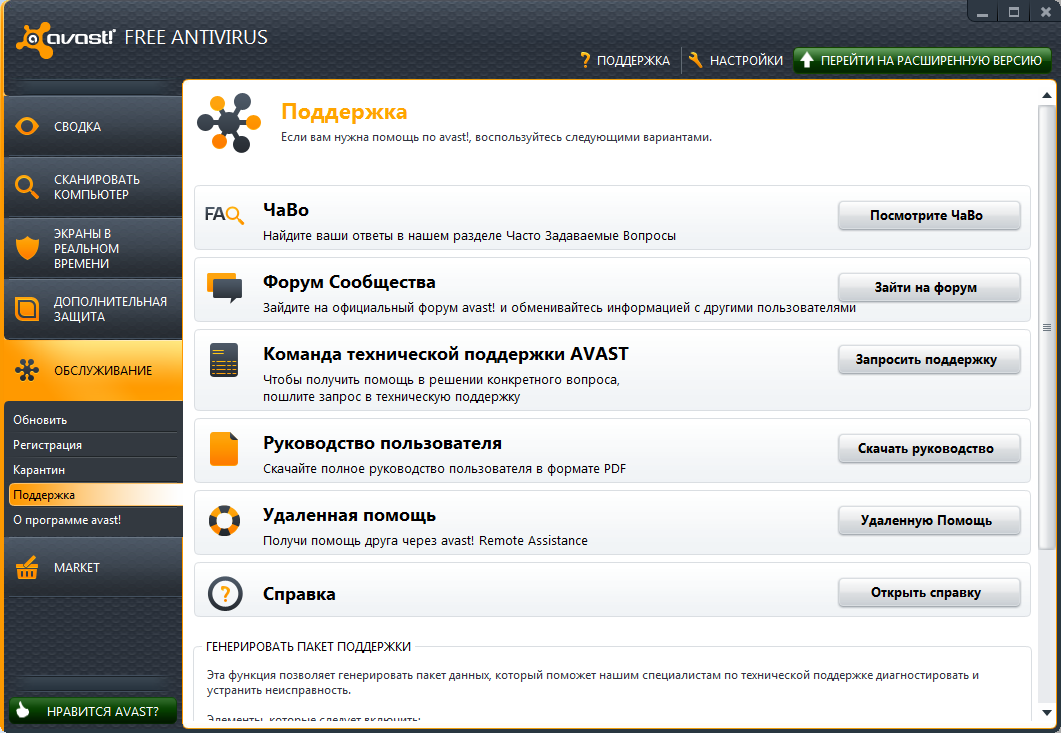
Task: Select О программе avast! submenu item
Action: click(67, 520)
